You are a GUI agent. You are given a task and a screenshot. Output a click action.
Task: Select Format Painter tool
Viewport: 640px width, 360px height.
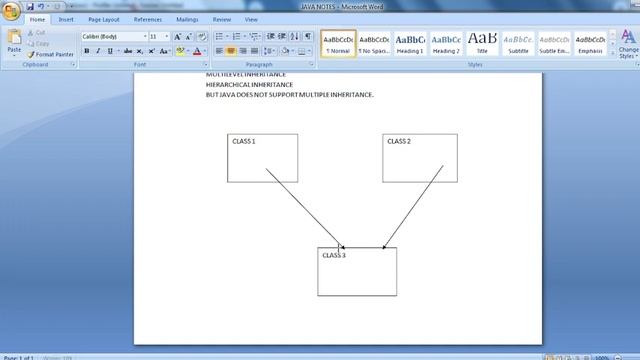point(51,54)
